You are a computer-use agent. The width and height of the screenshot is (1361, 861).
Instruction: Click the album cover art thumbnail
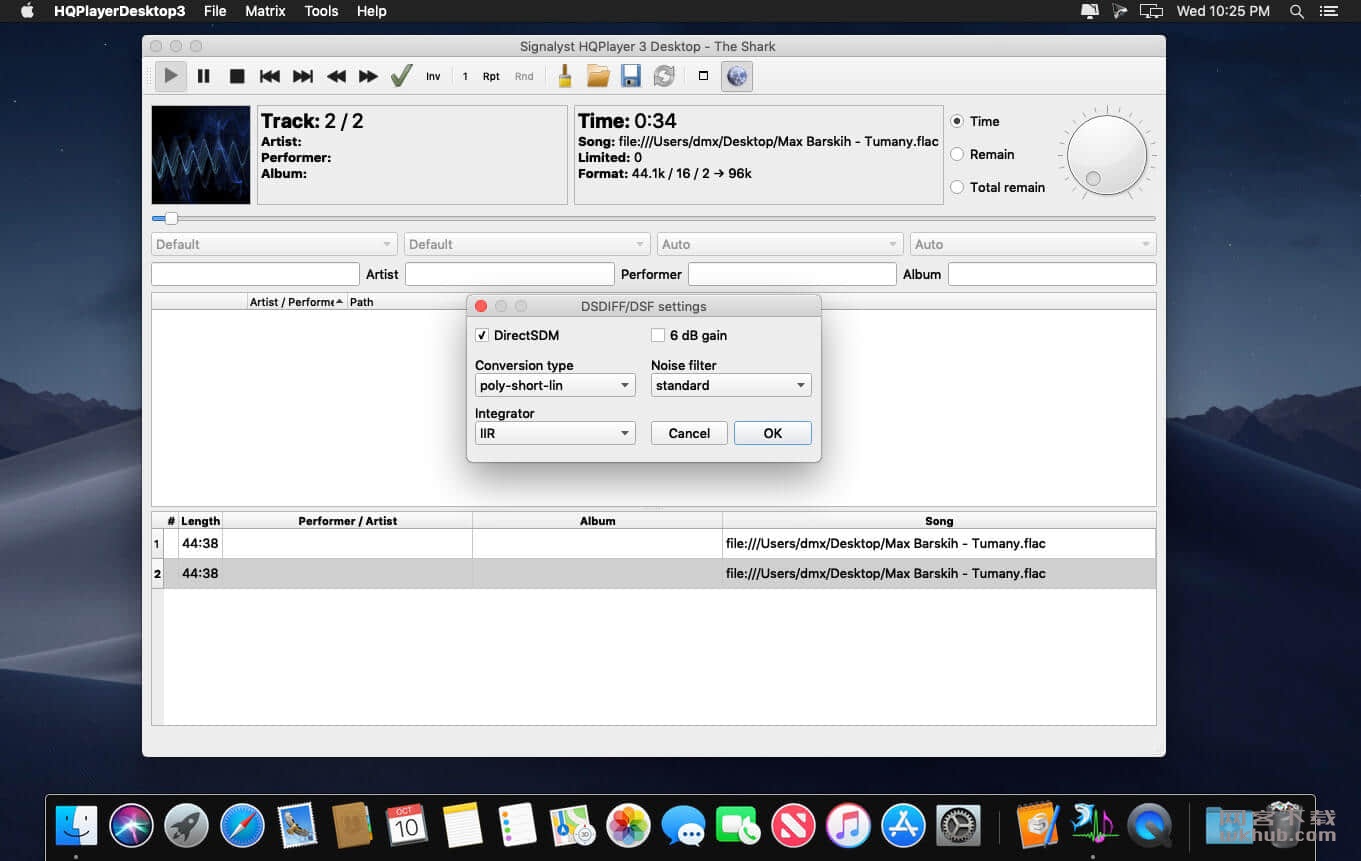pos(201,155)
